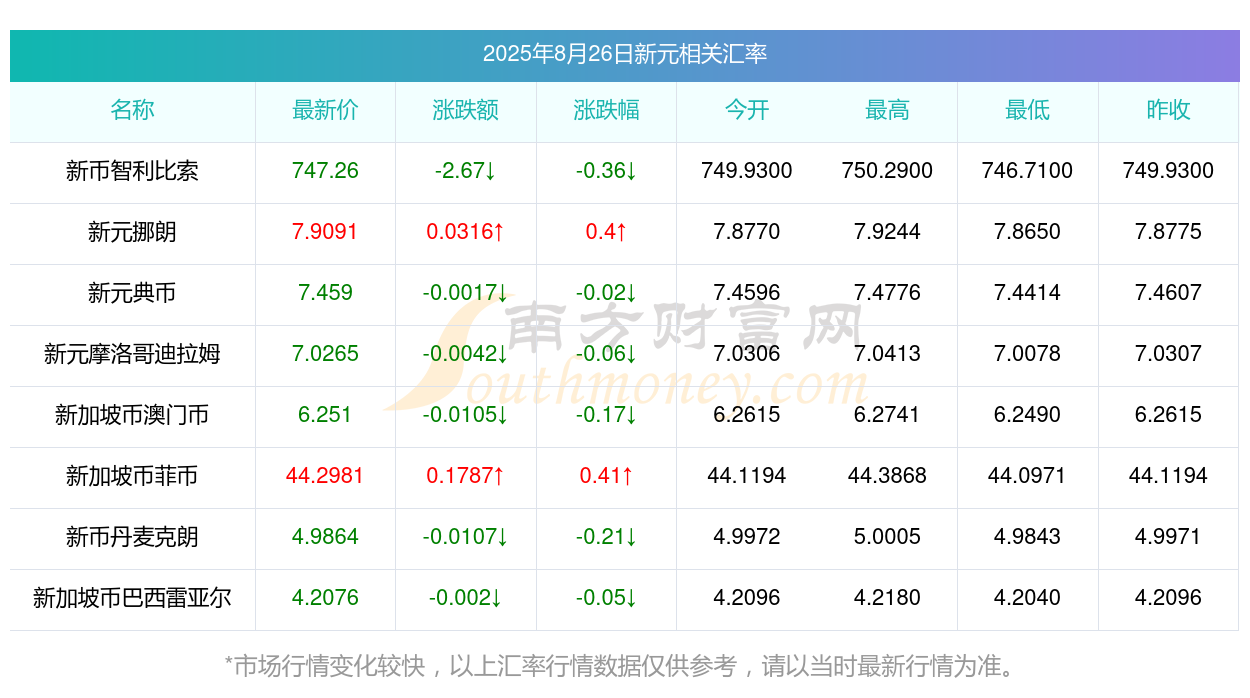Click open value 7.4596
Screen dimensions: 1250x698
(747, 293)
